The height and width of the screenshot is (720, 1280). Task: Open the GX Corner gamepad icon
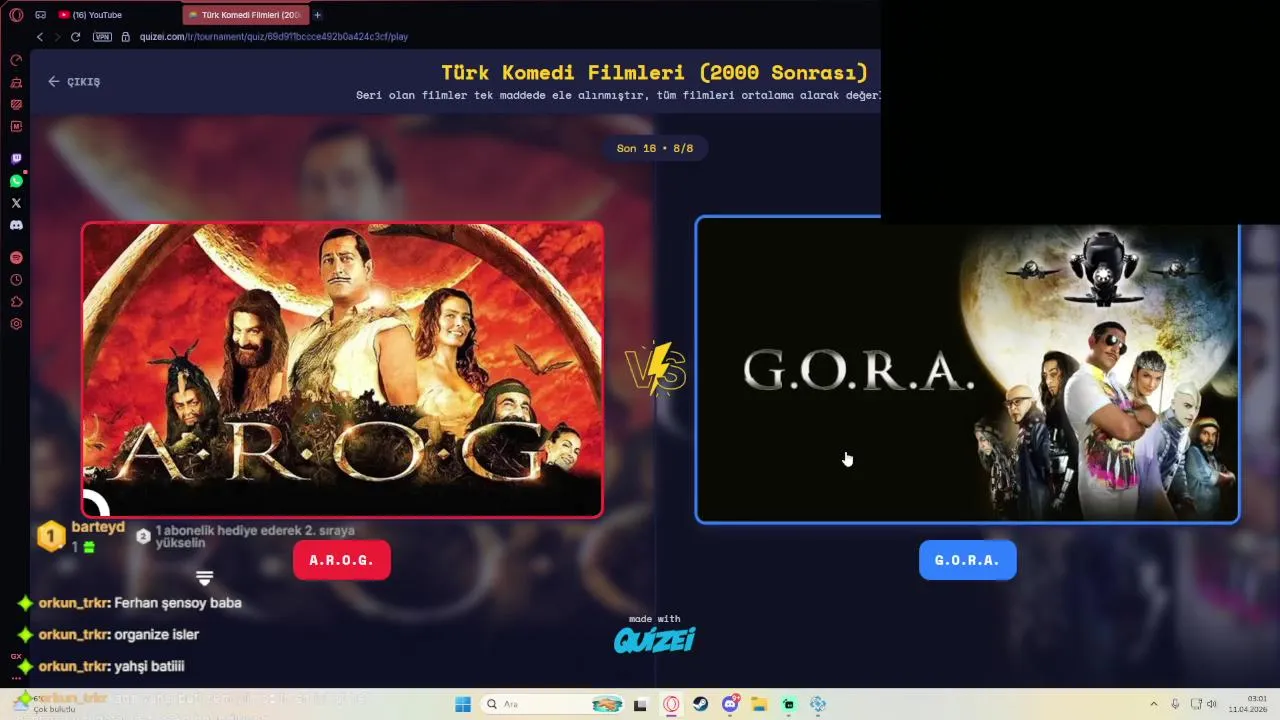[41, 15]
